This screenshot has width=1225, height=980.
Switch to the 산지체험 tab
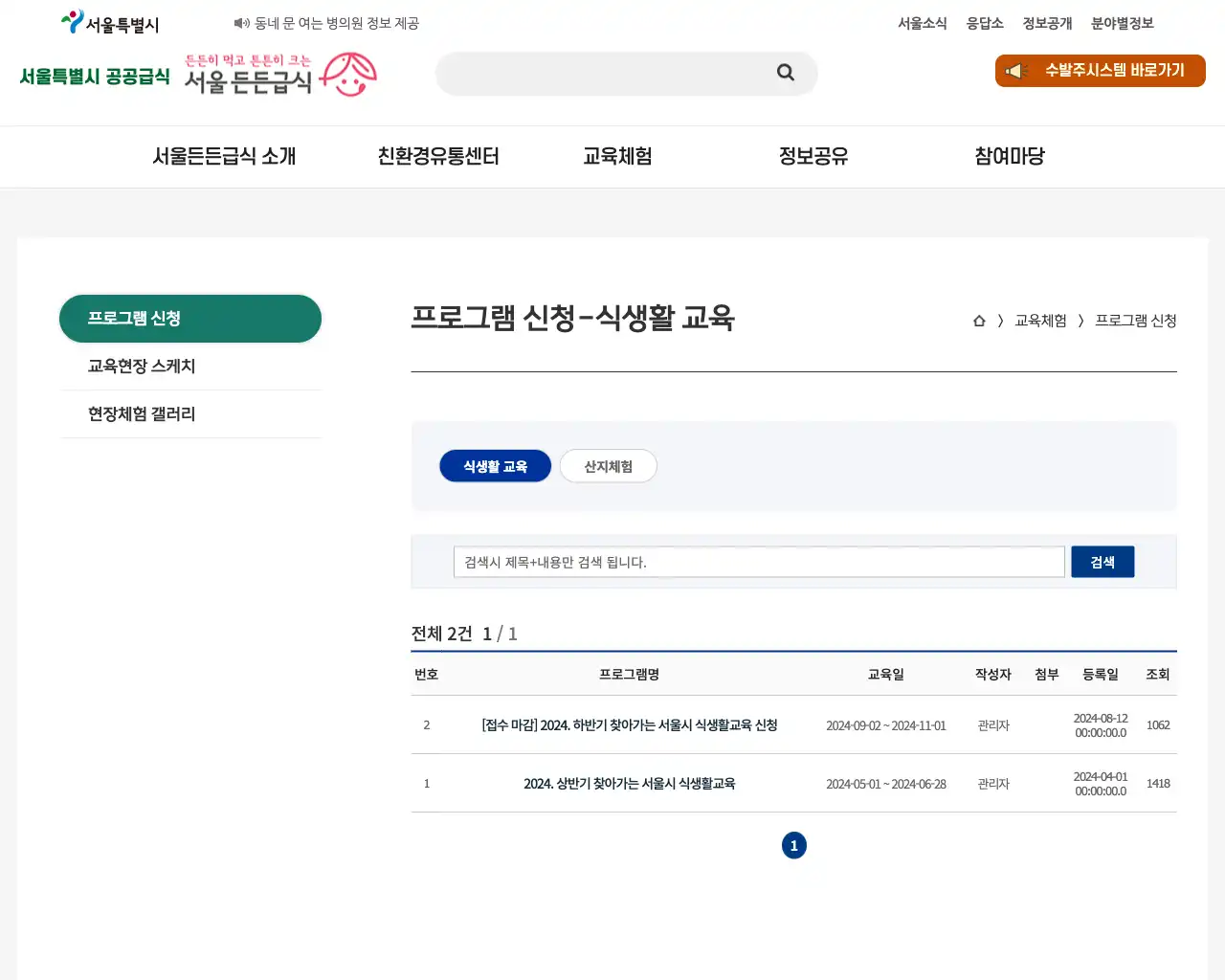coord(608,466)
